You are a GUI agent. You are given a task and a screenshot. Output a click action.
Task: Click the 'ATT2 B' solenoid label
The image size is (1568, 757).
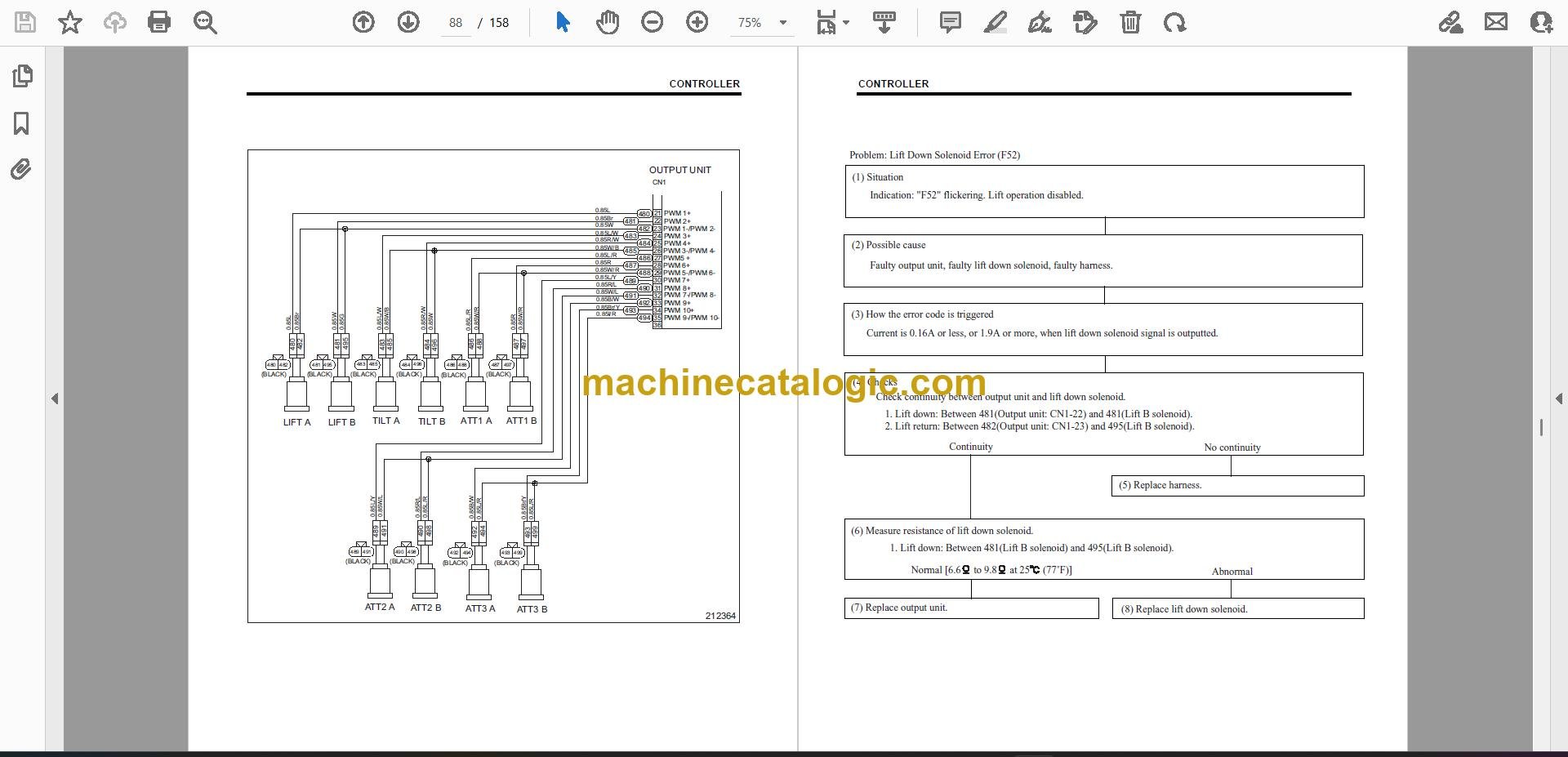[425, 608]
